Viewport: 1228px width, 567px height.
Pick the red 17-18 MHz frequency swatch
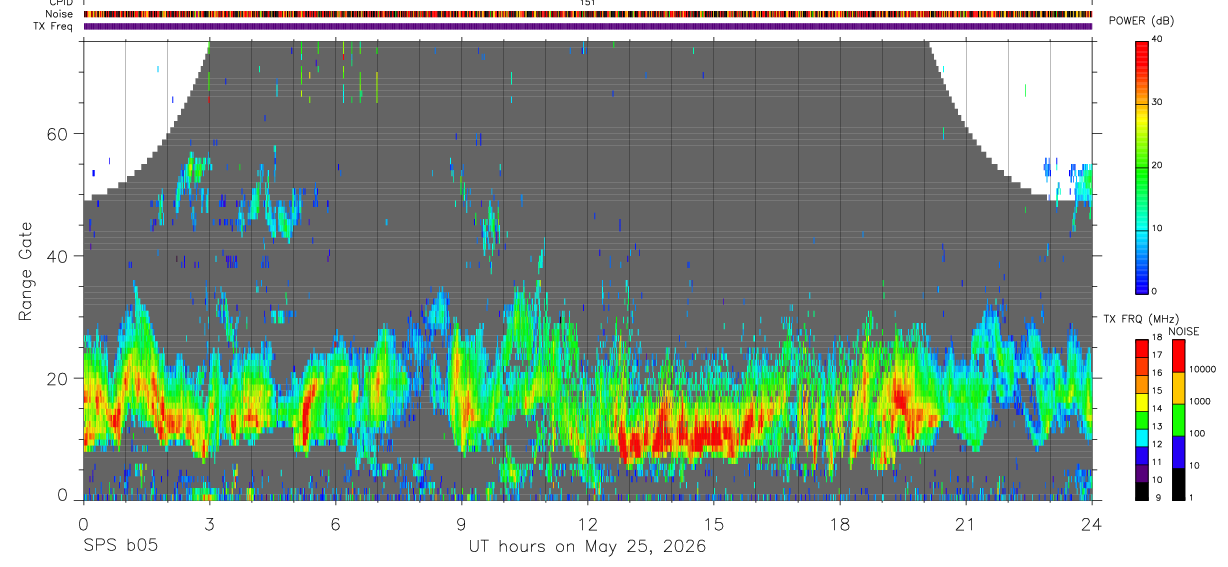pos(1142,349)
